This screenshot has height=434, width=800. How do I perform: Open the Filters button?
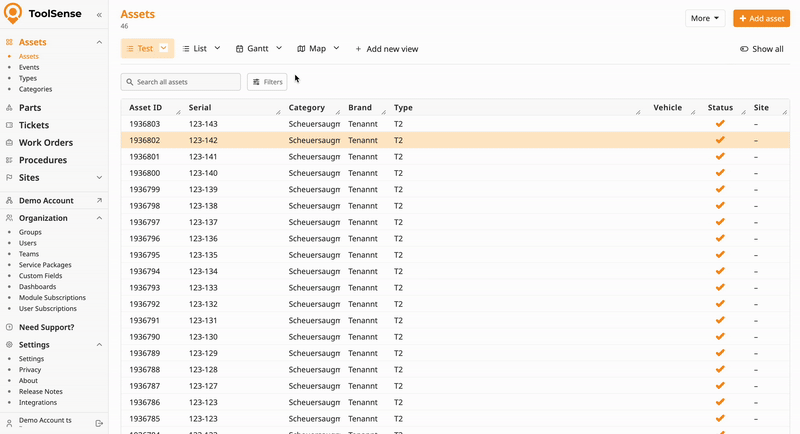(267, 82)
